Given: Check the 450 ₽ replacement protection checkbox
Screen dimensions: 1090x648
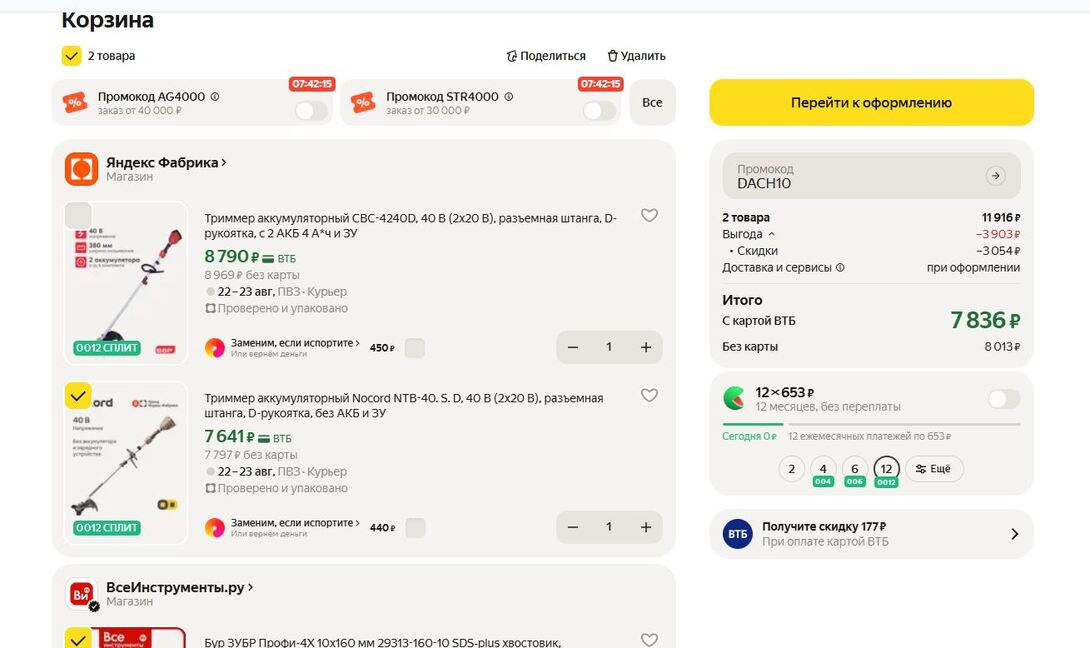Looking at the screenshot, I should pyautogui.click(x=414, y=348).
